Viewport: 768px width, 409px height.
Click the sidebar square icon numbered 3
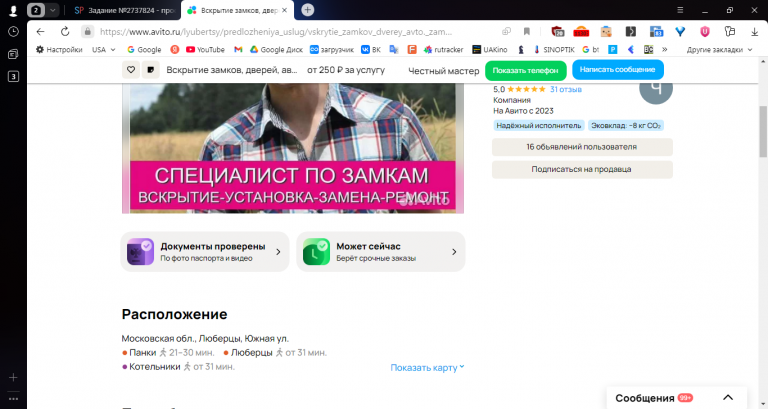(x=13, y=76)
